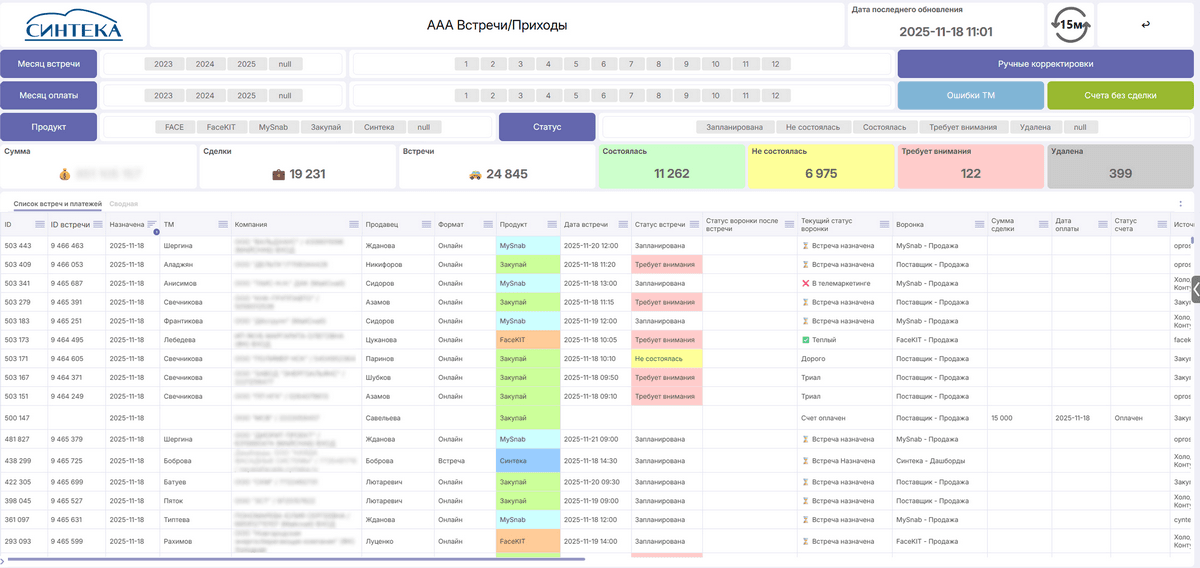This screenshot has width=1200, height=568.
Task: Toggle month 11 chip for Месяц оплаты
Action: point(745,96)
